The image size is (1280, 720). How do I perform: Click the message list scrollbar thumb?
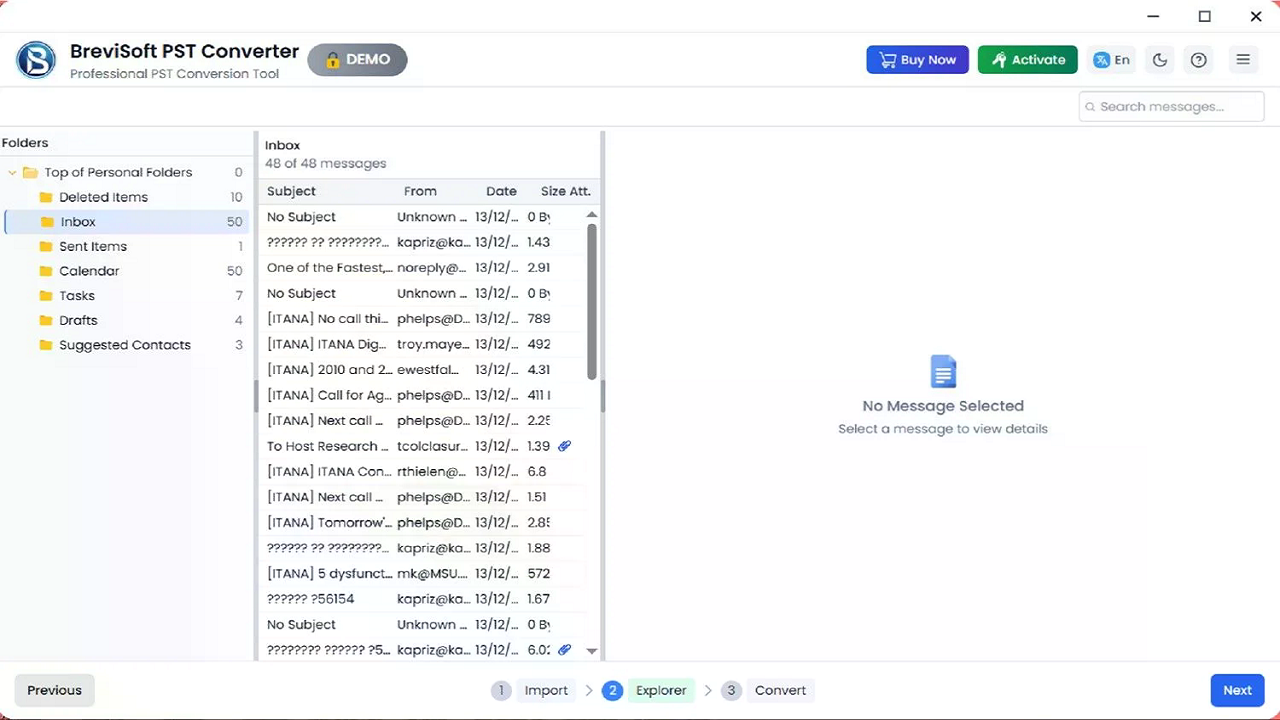(x=591, y=301)
